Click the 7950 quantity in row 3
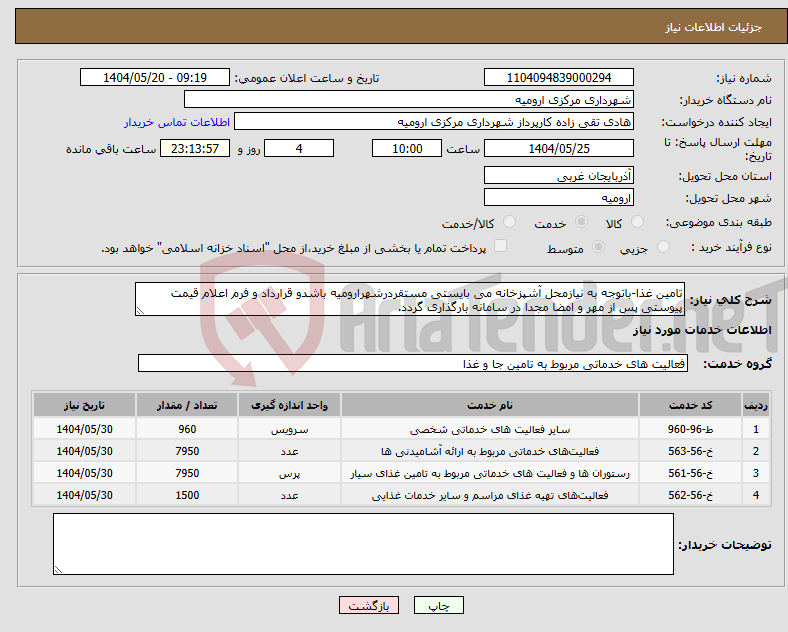 coord(187,473)
